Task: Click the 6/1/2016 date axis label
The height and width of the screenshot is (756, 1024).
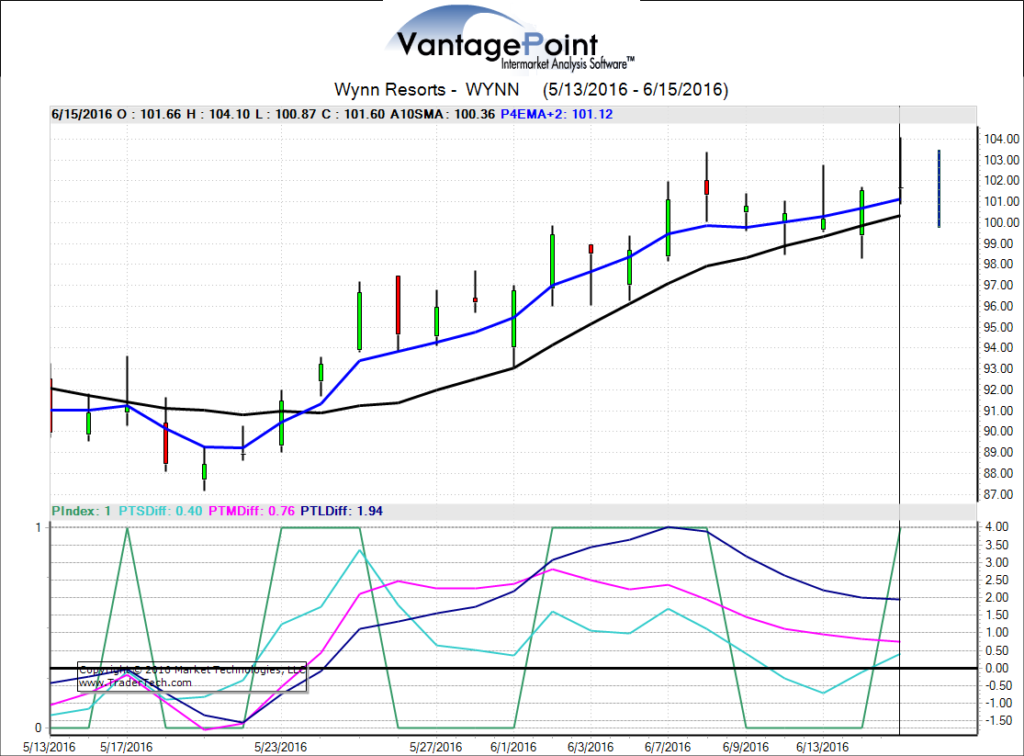Action: 513,747
